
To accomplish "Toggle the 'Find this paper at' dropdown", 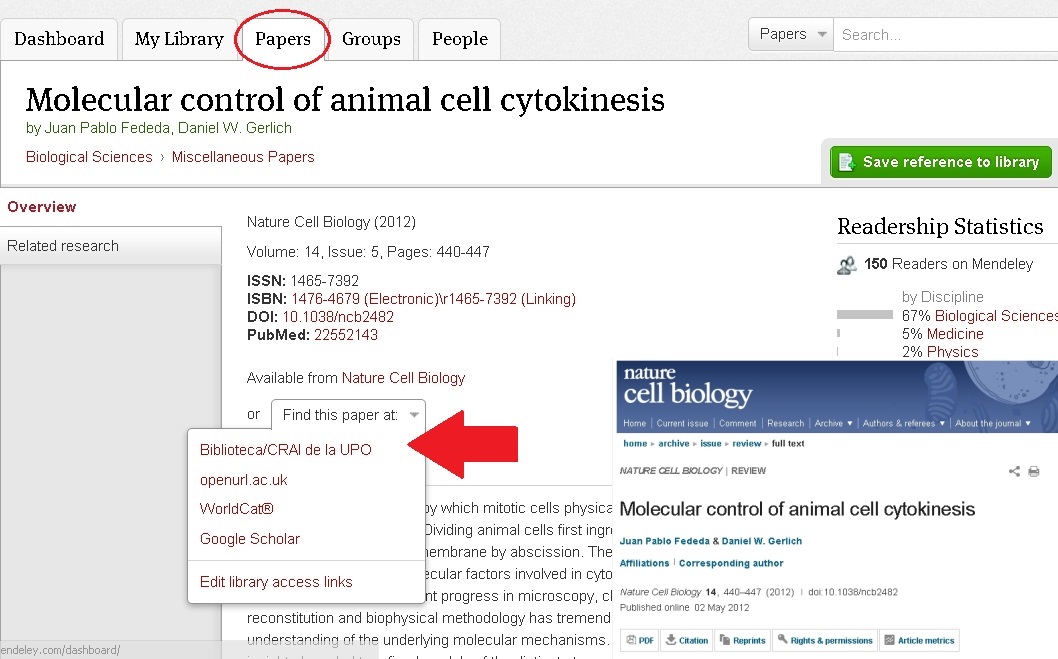I will tap(349, 414).
